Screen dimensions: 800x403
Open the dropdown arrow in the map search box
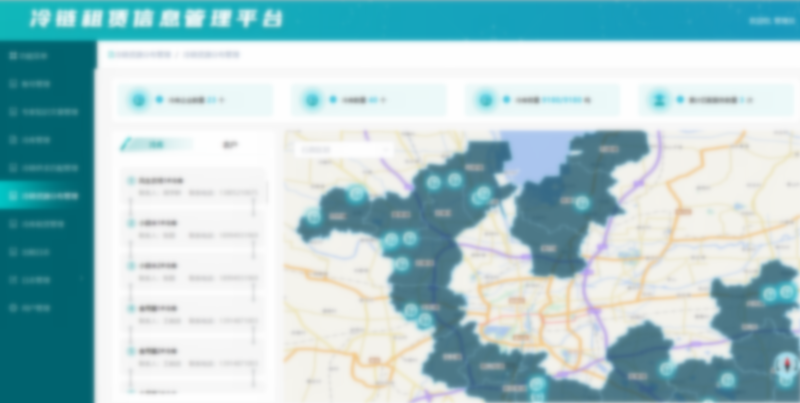point(388,150)
